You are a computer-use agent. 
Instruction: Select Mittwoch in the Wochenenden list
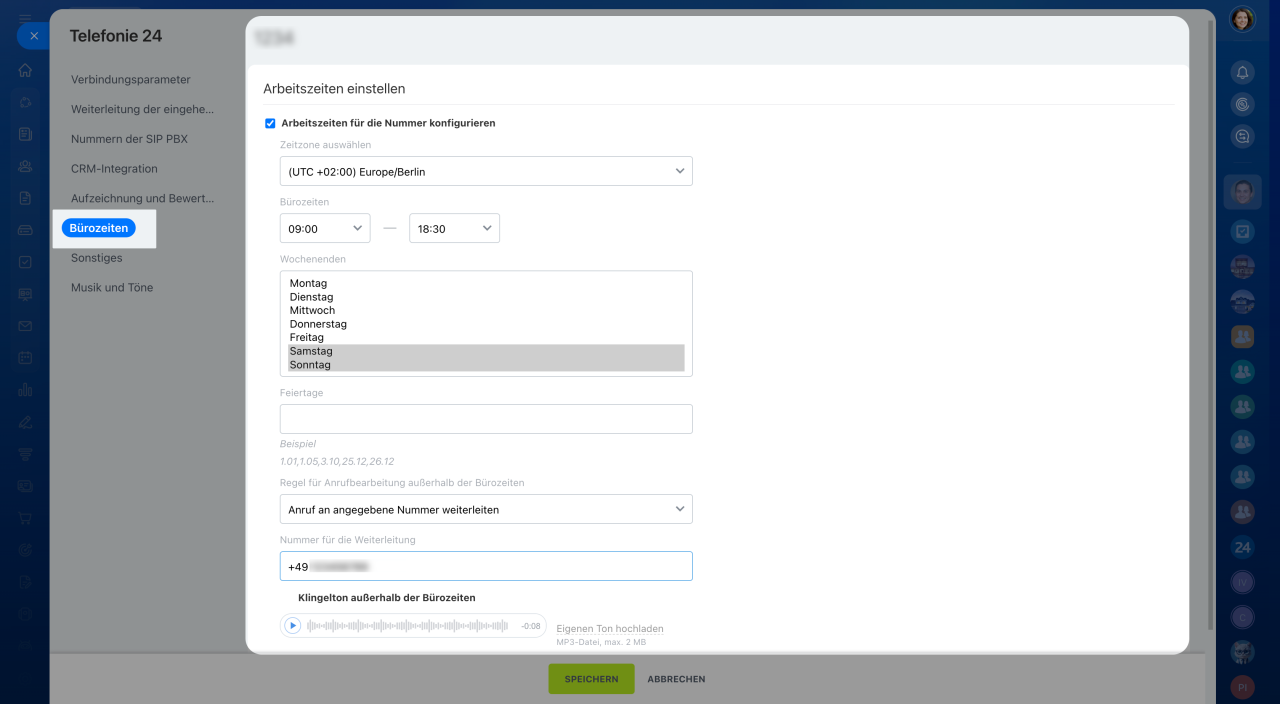point(486,310)
